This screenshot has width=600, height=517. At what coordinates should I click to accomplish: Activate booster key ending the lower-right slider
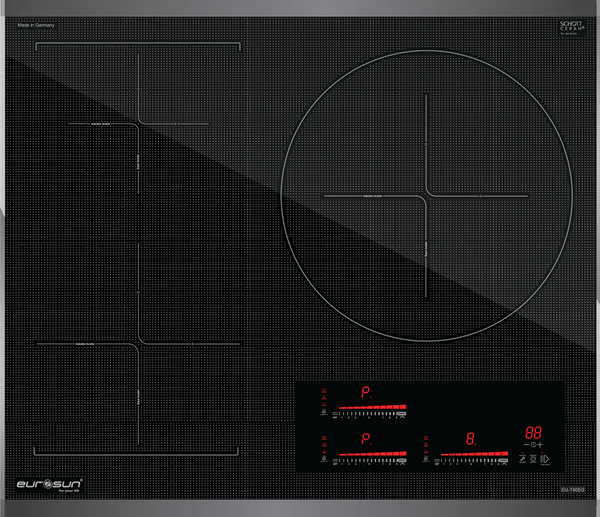pos(503,462)
